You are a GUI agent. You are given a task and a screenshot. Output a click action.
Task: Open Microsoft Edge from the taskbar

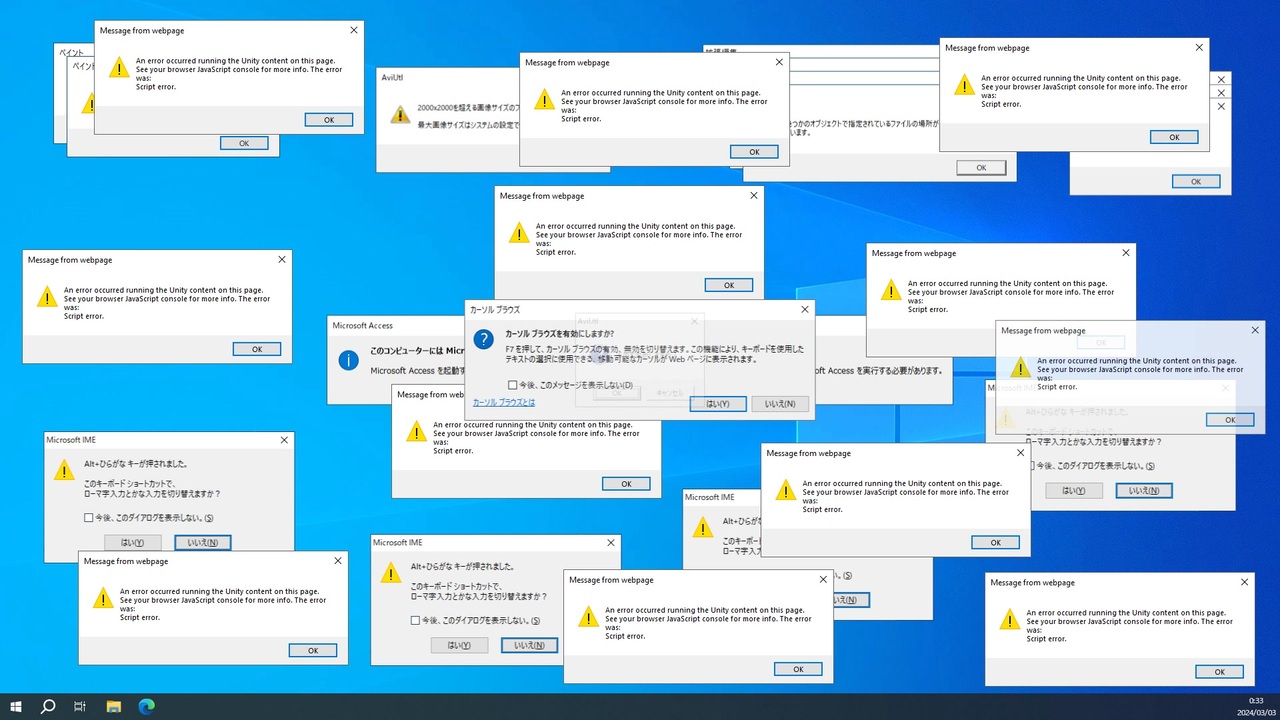point(146,706)
